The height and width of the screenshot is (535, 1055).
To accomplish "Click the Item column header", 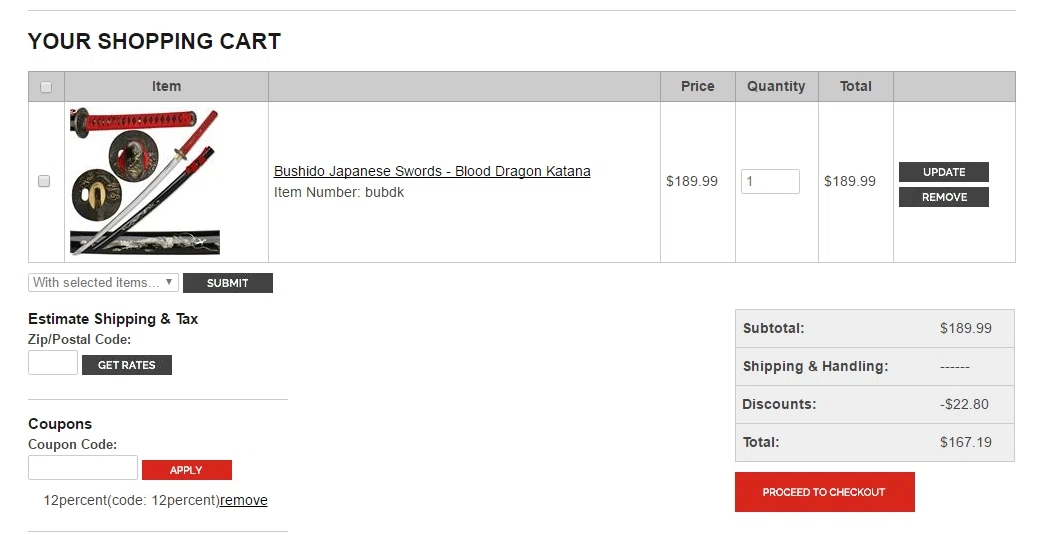I will 166,87.
